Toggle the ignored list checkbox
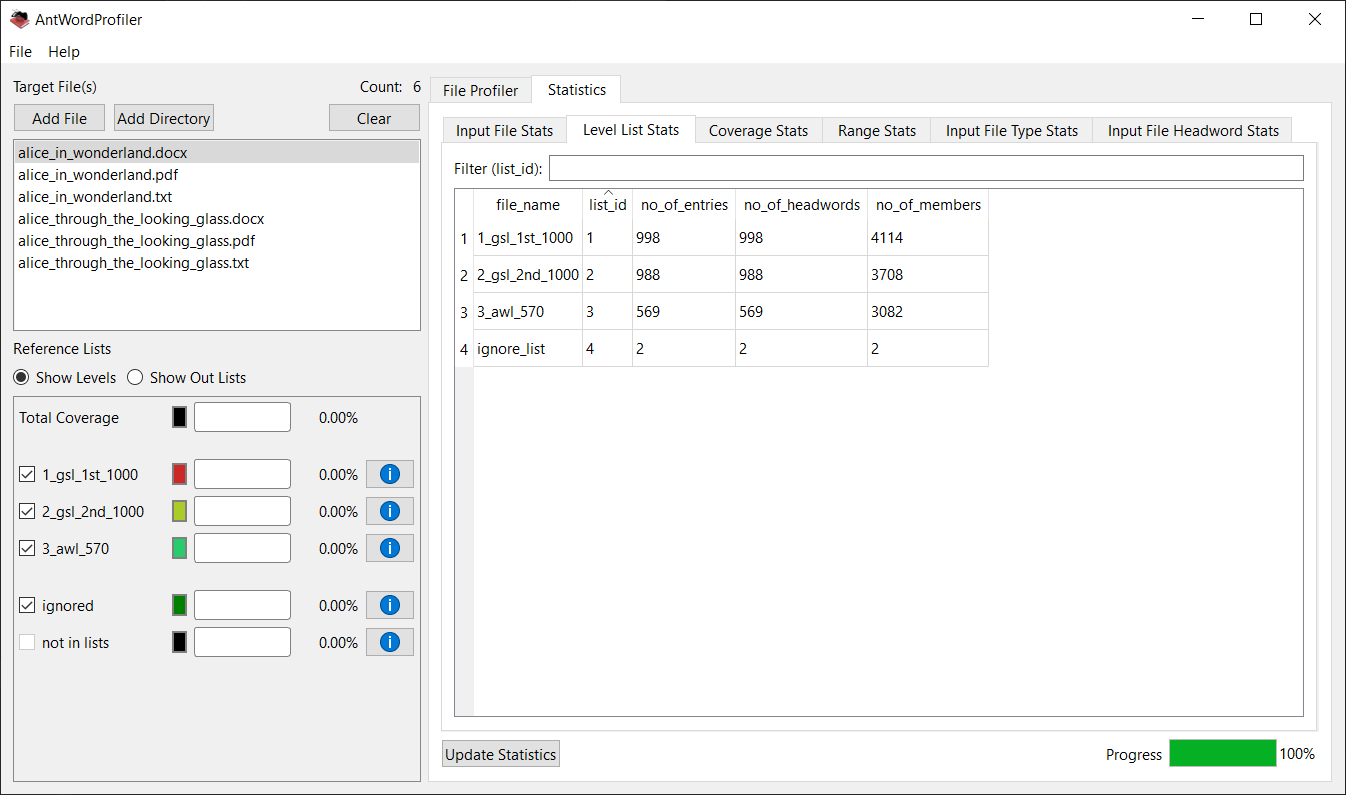The width and height of the screenshot is (1346, 795). click(x=27, y=606)
